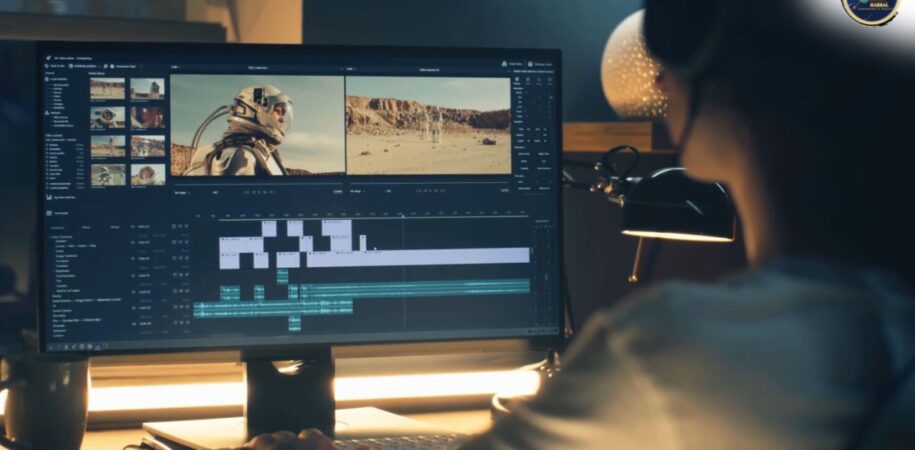Viewport: 915px width, 450px height.
Task: Open the zoom dropdown below the source viewer
Action: (181, 192)
